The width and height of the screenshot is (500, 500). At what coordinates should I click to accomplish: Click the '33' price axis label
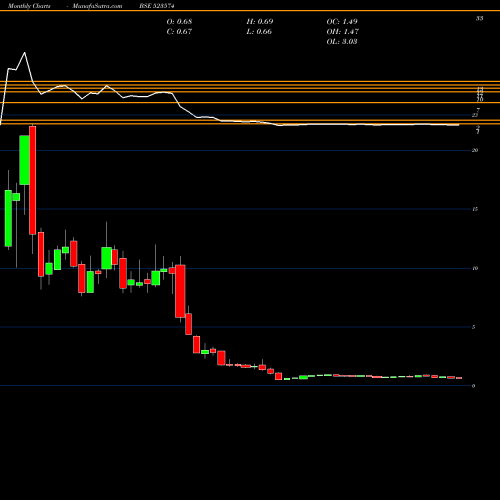click(x=479, y=18)
